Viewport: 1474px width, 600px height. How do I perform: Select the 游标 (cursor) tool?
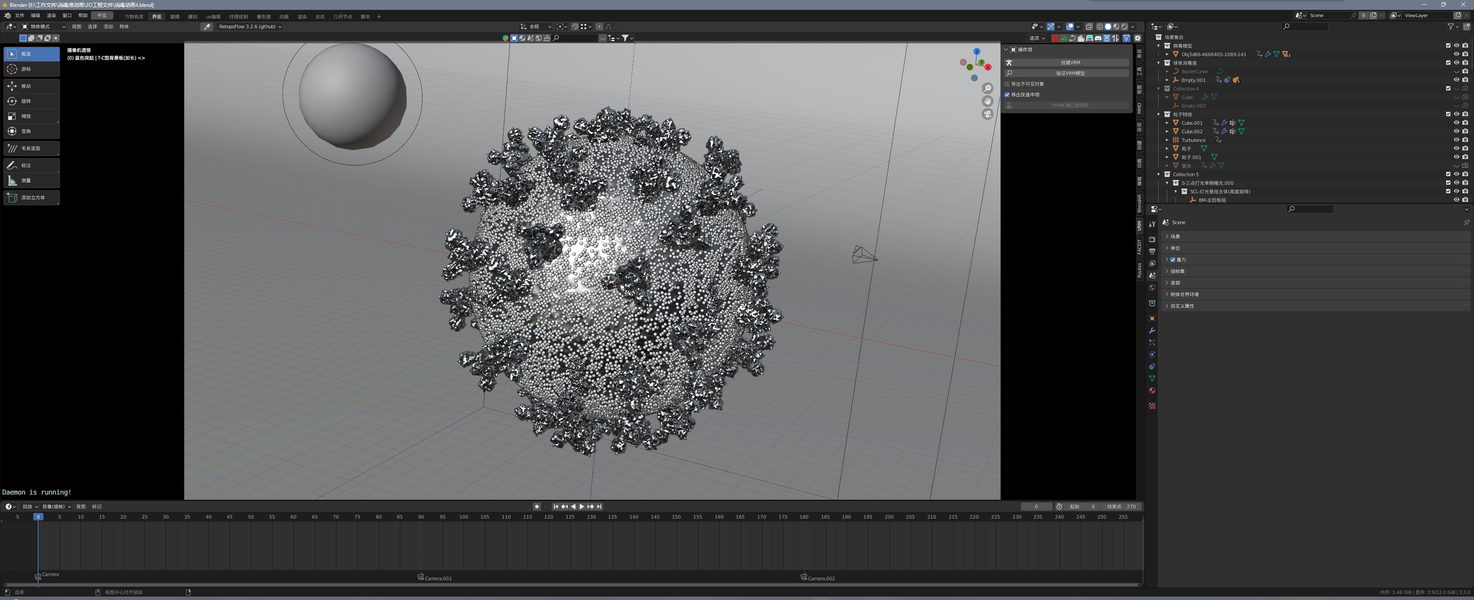click(x=32, y=69)
